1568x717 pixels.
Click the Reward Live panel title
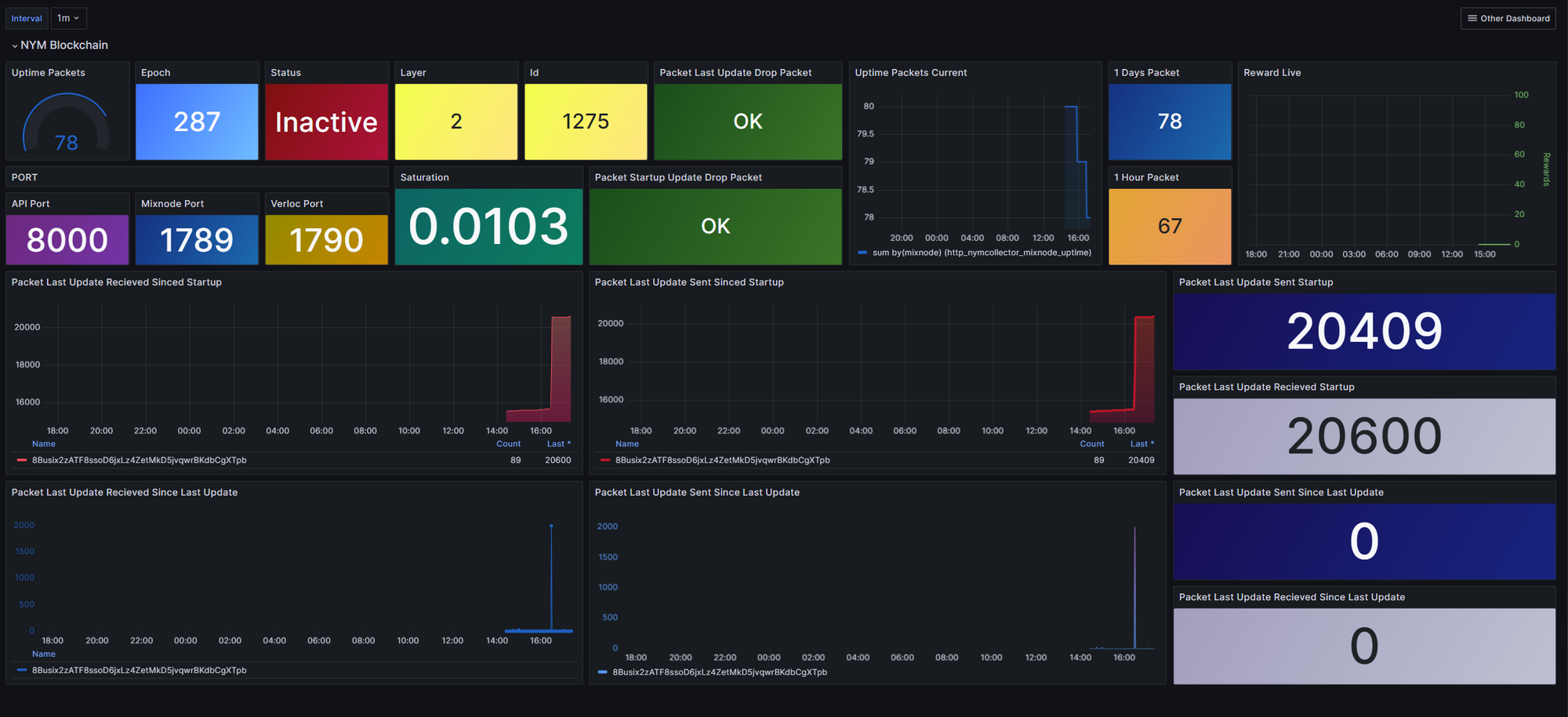point(1272,72)
